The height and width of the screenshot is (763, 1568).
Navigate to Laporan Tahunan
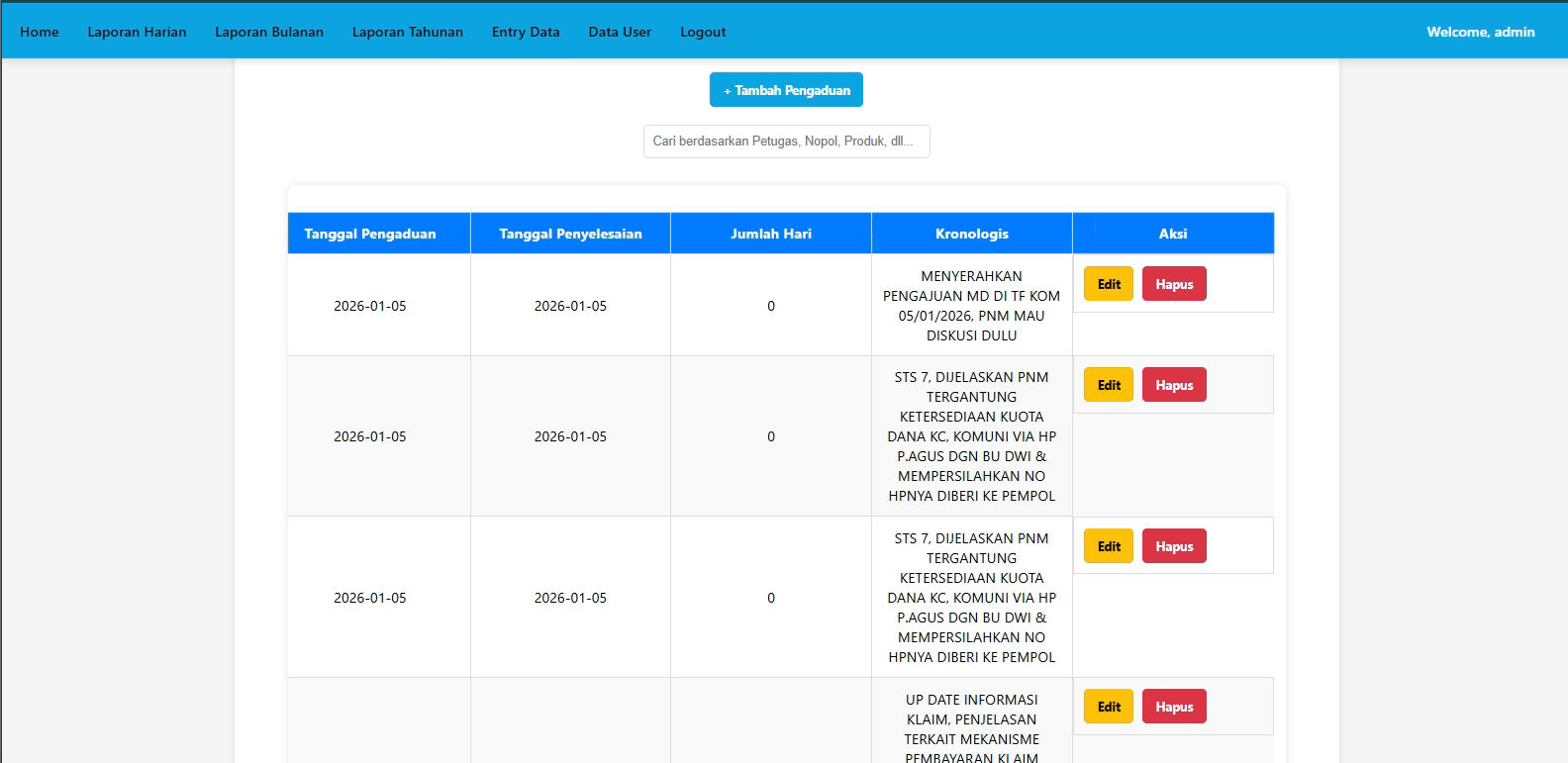pos(408,32)
